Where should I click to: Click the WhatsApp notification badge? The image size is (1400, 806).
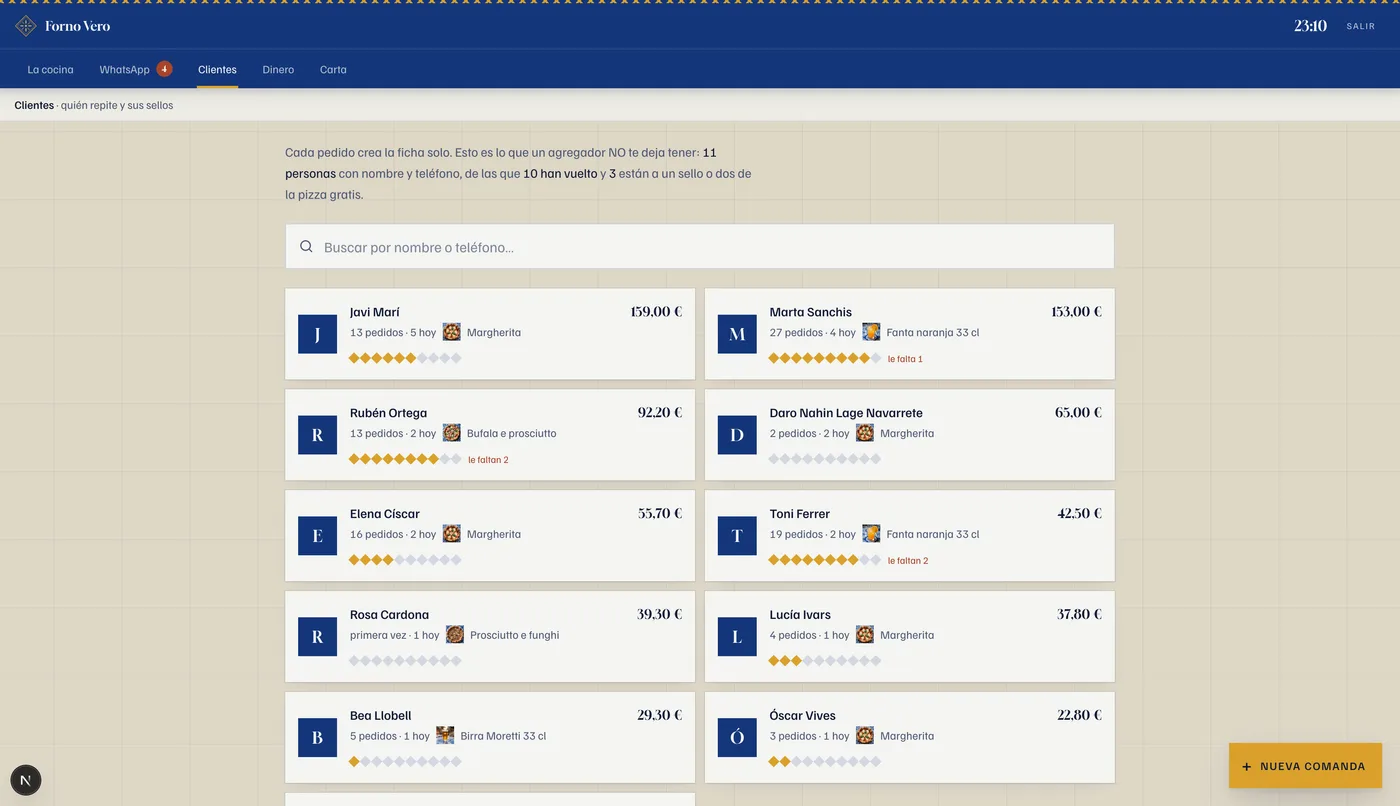pos(165,69)
